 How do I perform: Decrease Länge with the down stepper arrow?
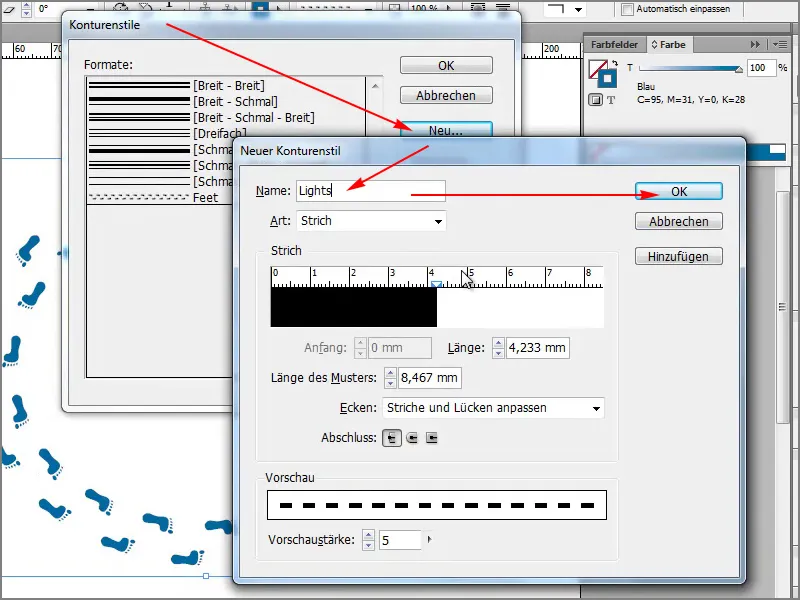[x=498, y=353]
